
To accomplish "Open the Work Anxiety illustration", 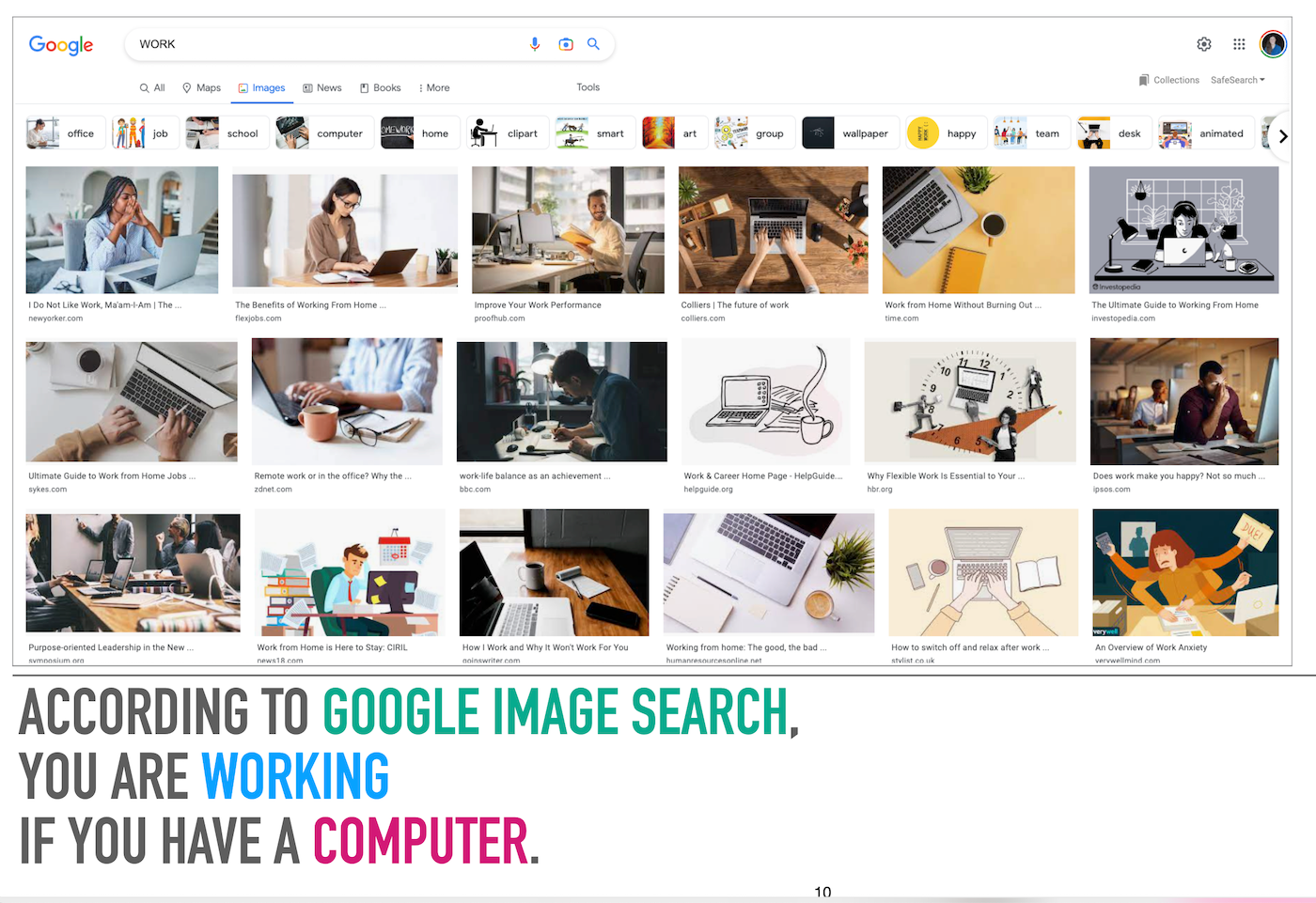I will pos(1185,573).
